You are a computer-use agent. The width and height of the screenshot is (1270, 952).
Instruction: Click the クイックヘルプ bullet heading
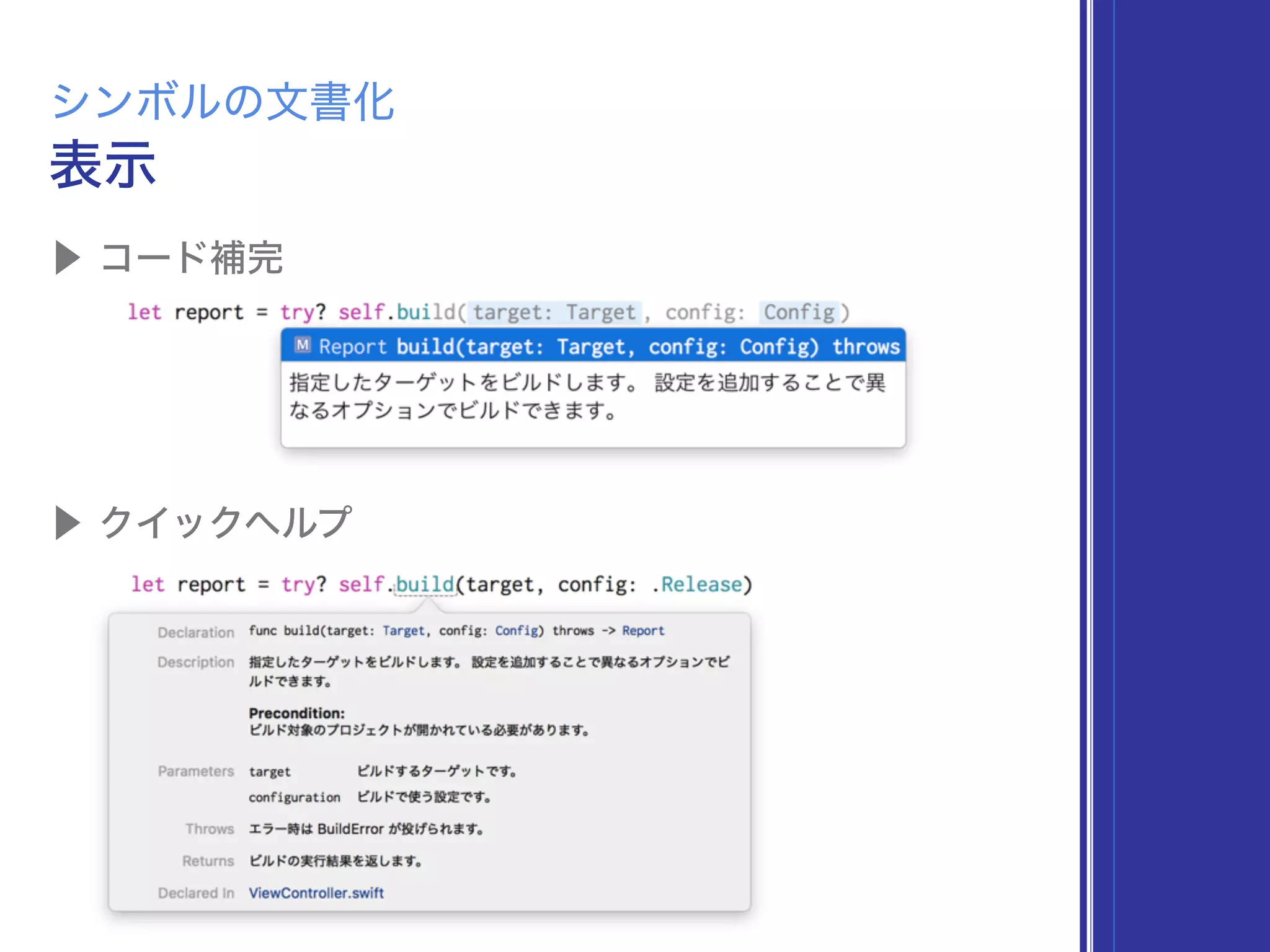pyautogui.click(x=226, y=522)
